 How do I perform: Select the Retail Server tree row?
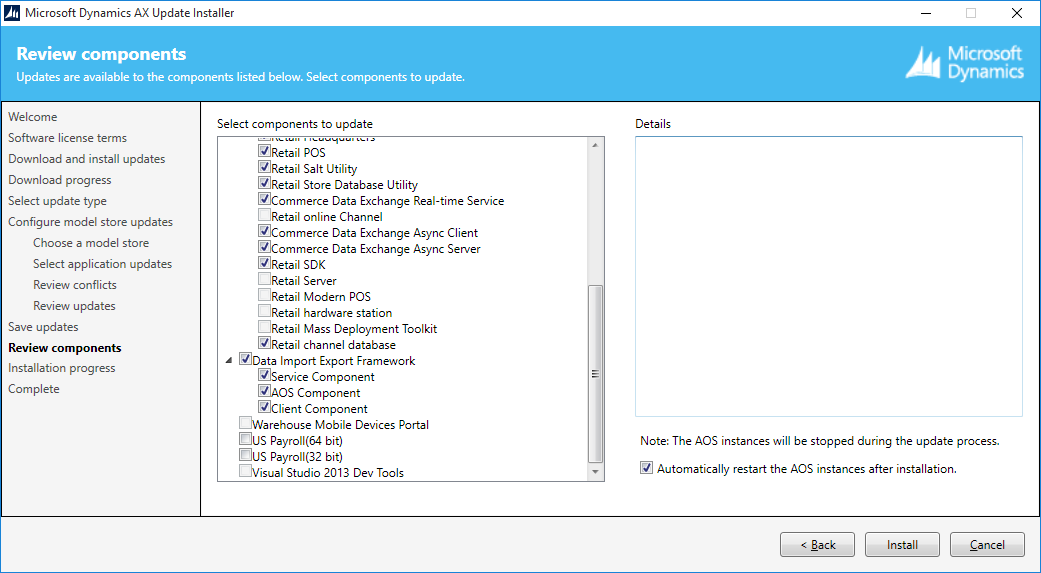[x=304, y=280]
